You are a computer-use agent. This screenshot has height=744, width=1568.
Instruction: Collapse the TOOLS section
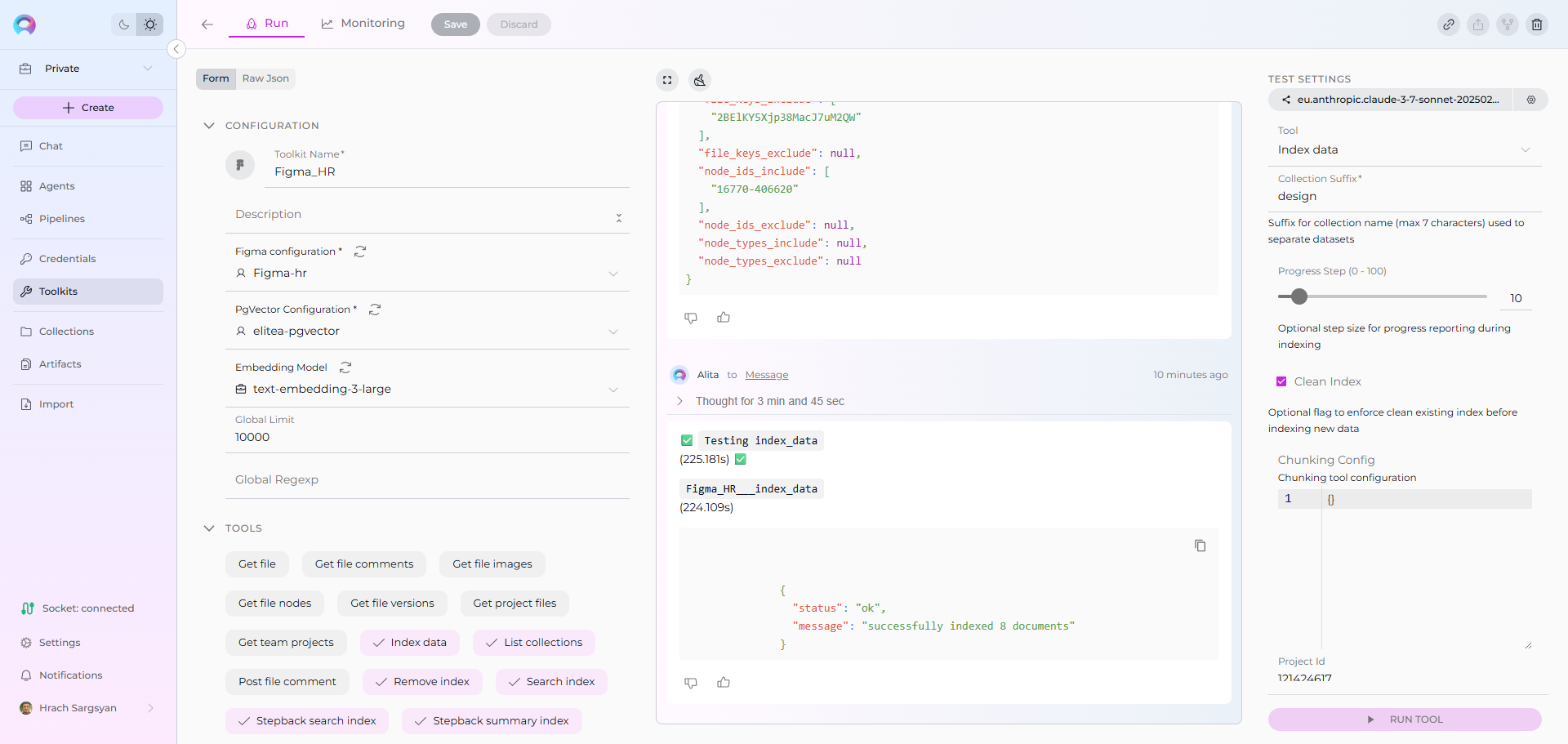(x=209, y=528)
